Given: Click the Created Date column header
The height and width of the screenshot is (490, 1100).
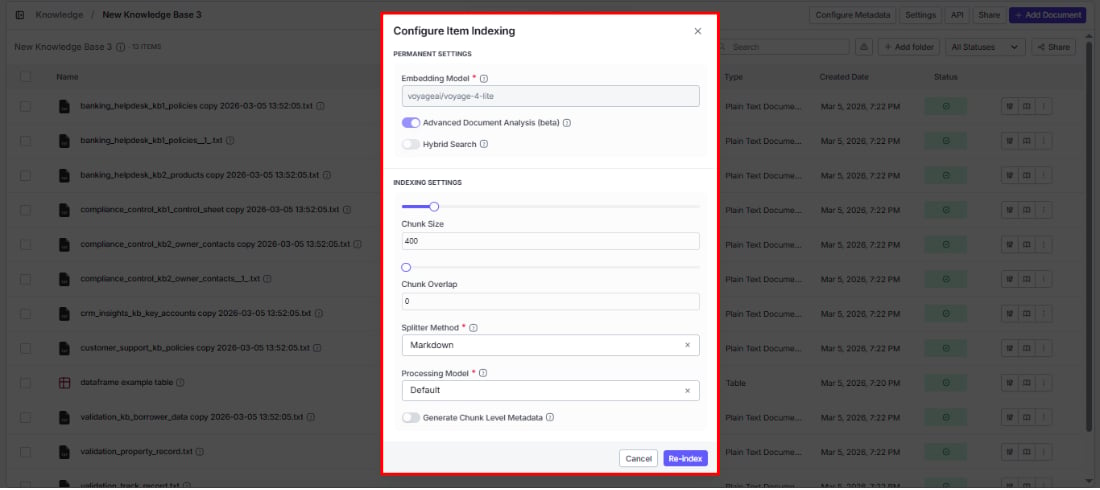Looking at the screenshot, I should 844,77.
